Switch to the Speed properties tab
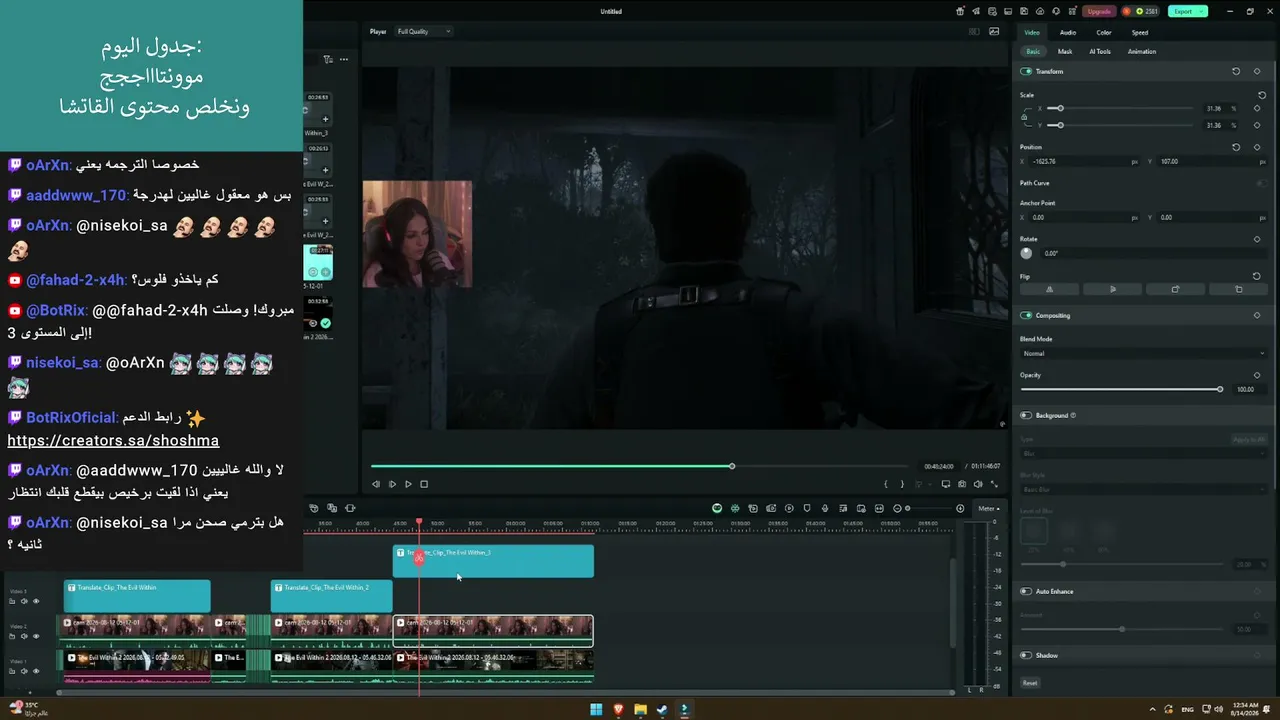 point(1140,32)
